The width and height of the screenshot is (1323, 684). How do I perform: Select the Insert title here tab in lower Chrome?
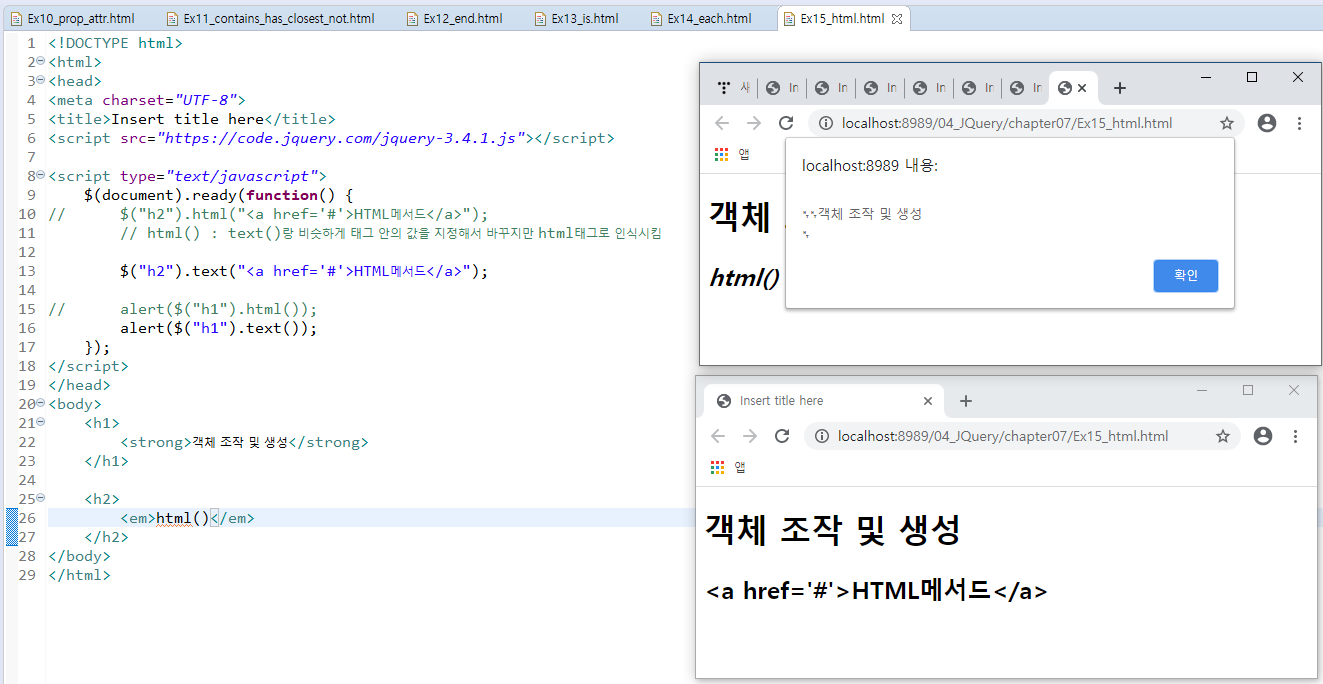tap(820, 401)
